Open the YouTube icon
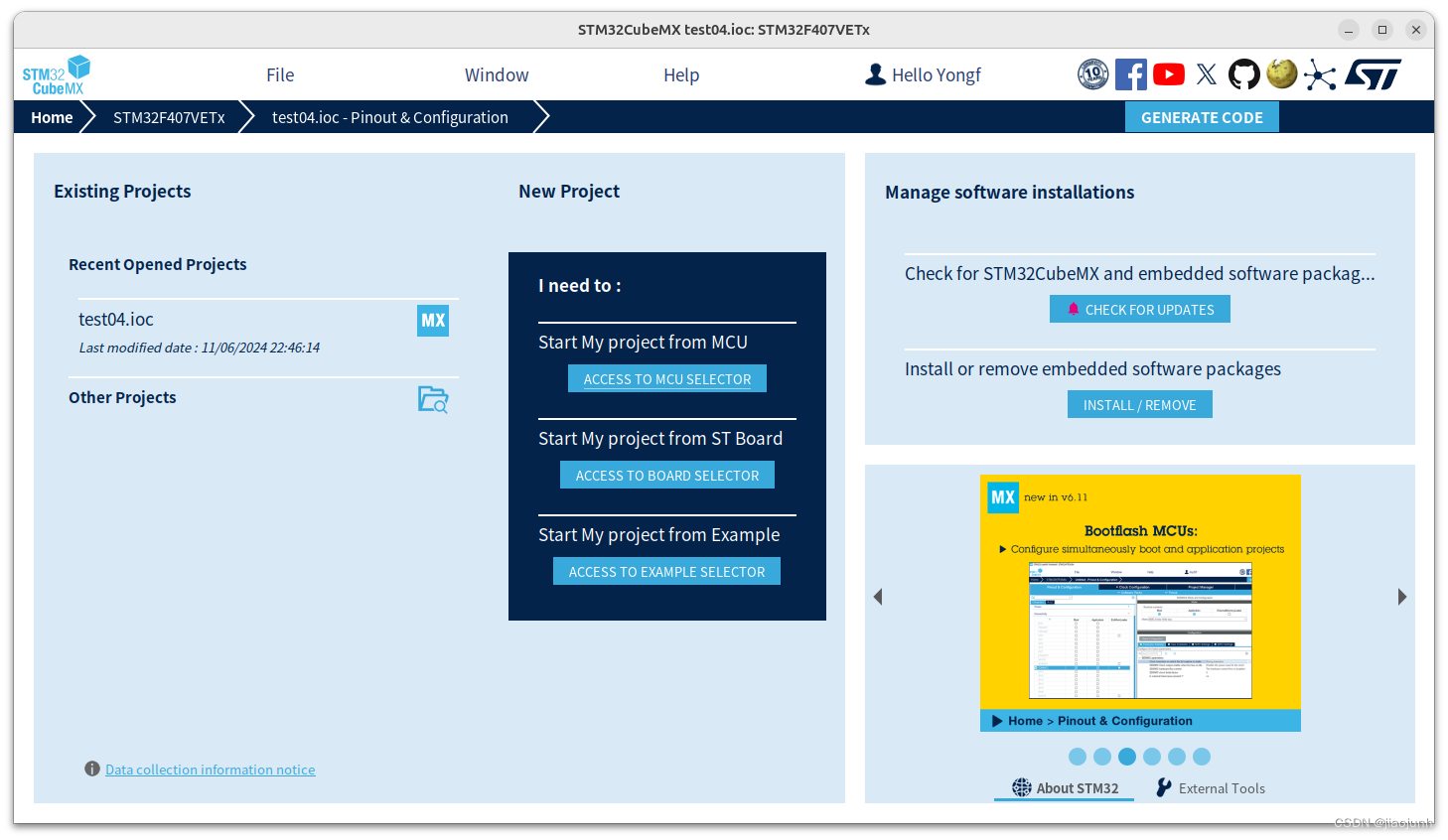 [x=1169, y=74]
